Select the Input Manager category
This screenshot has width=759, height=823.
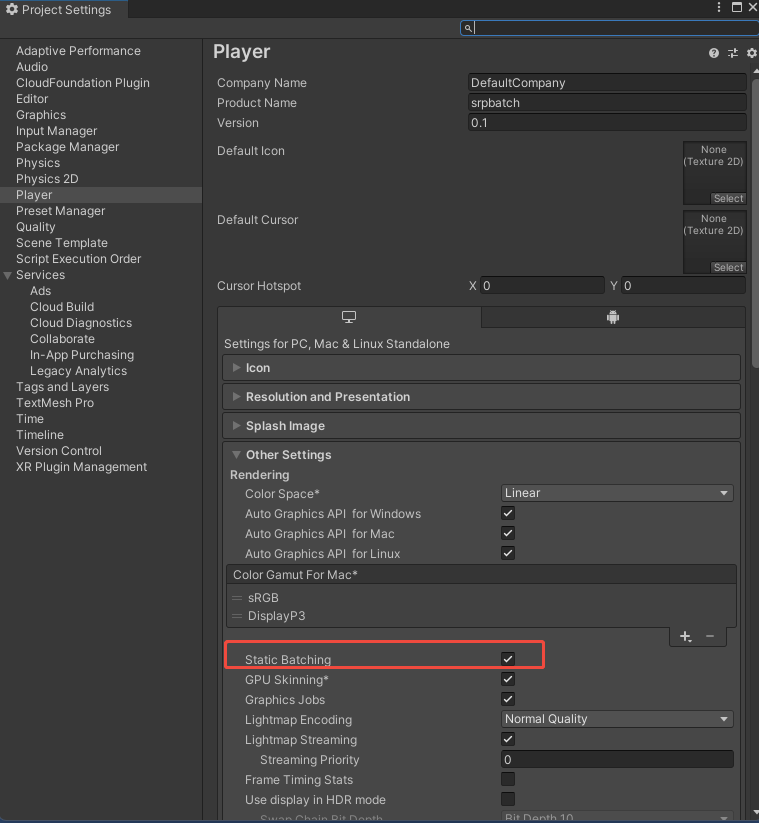(57, 131)
